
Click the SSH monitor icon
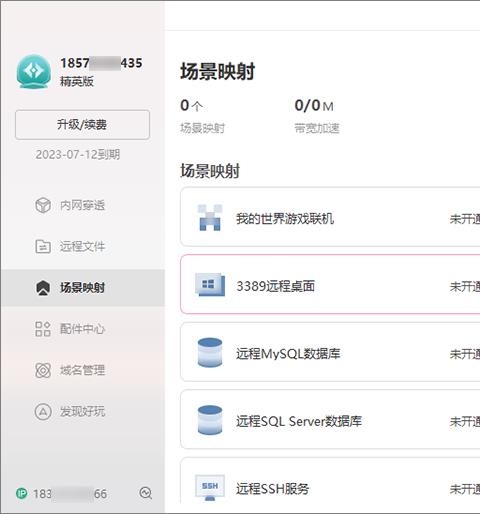coord(210,488)
